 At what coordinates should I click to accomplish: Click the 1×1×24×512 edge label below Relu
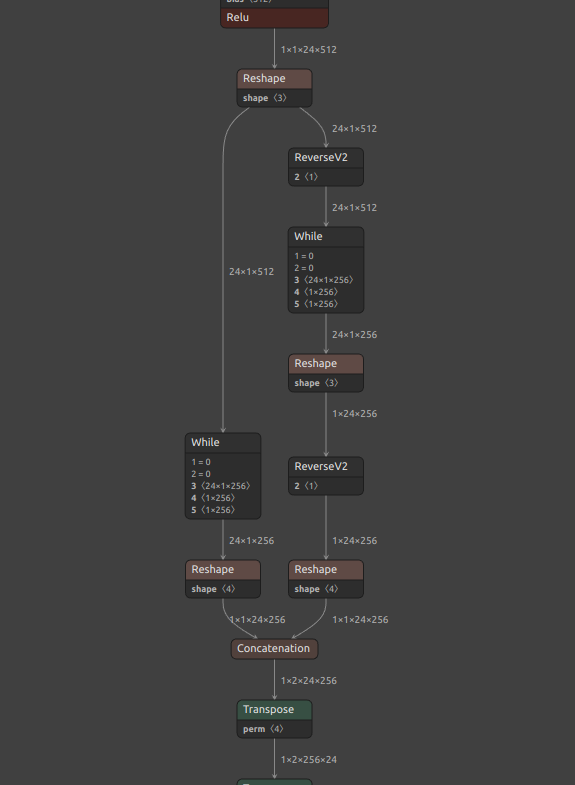coord(309,50)
